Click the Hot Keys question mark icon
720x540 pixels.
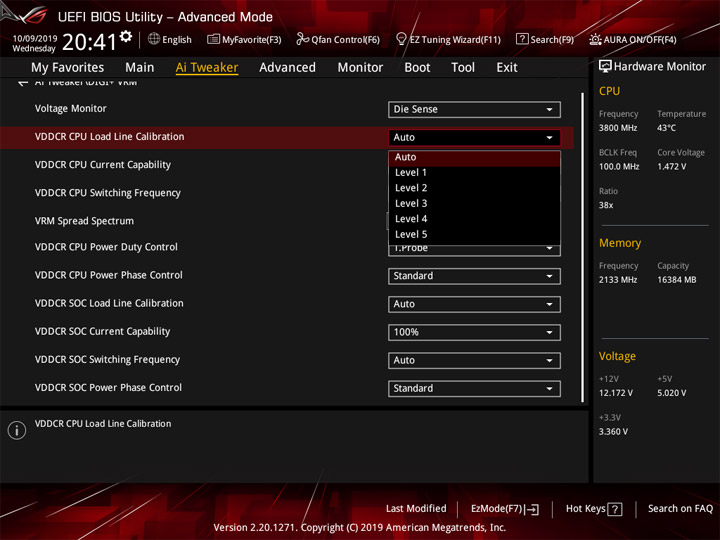point(614,509)
